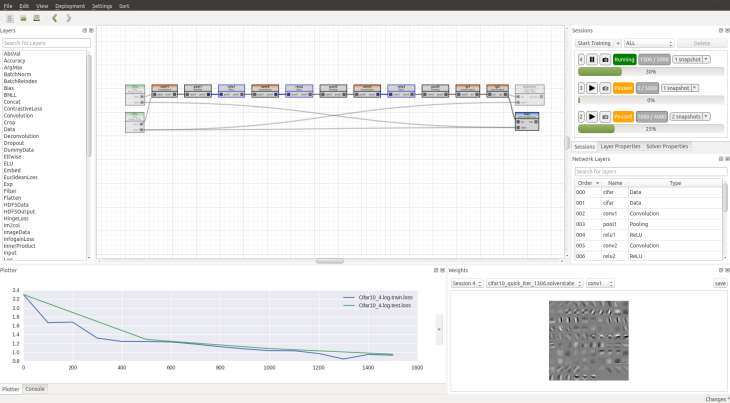Take a snapshot of session 4
Image resolution: width=730 pixels, height=403 pixels.
tap(604, 60)
